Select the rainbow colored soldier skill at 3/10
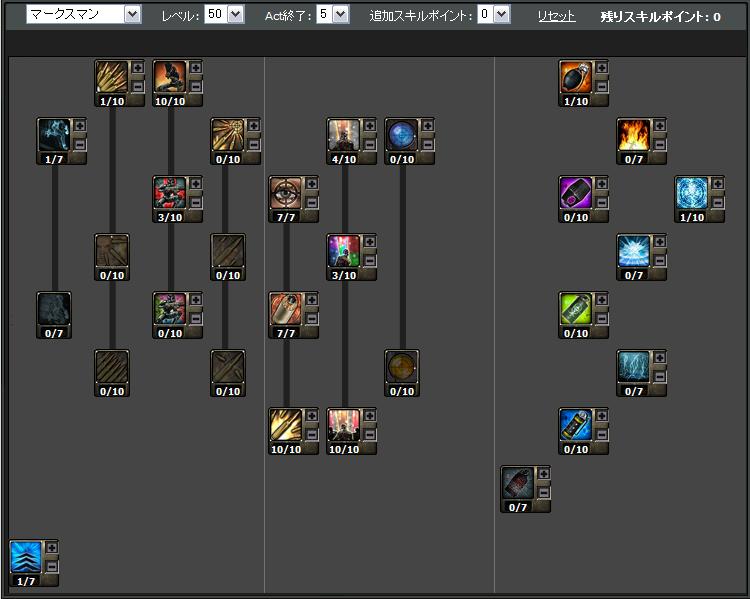Screen dimensions: 750x599 [x=344, y=251]
